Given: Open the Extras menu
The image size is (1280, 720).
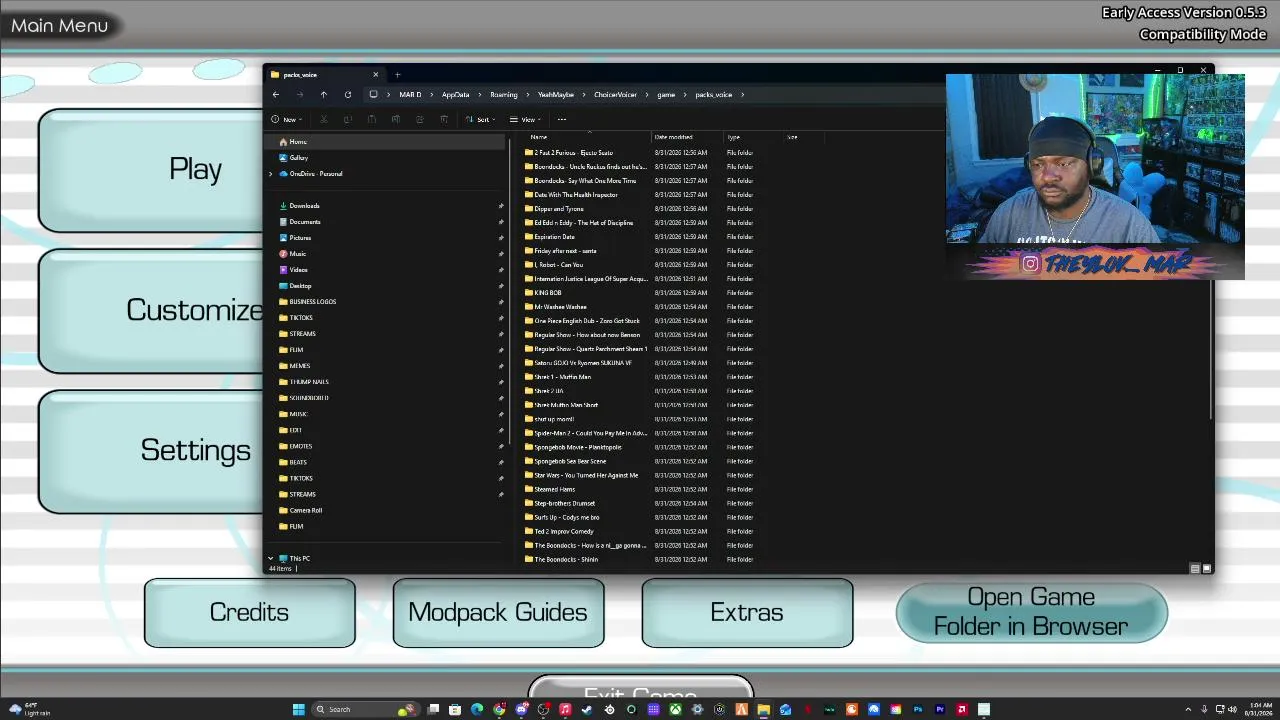Looking at the screenshot, I should [747, 613].
